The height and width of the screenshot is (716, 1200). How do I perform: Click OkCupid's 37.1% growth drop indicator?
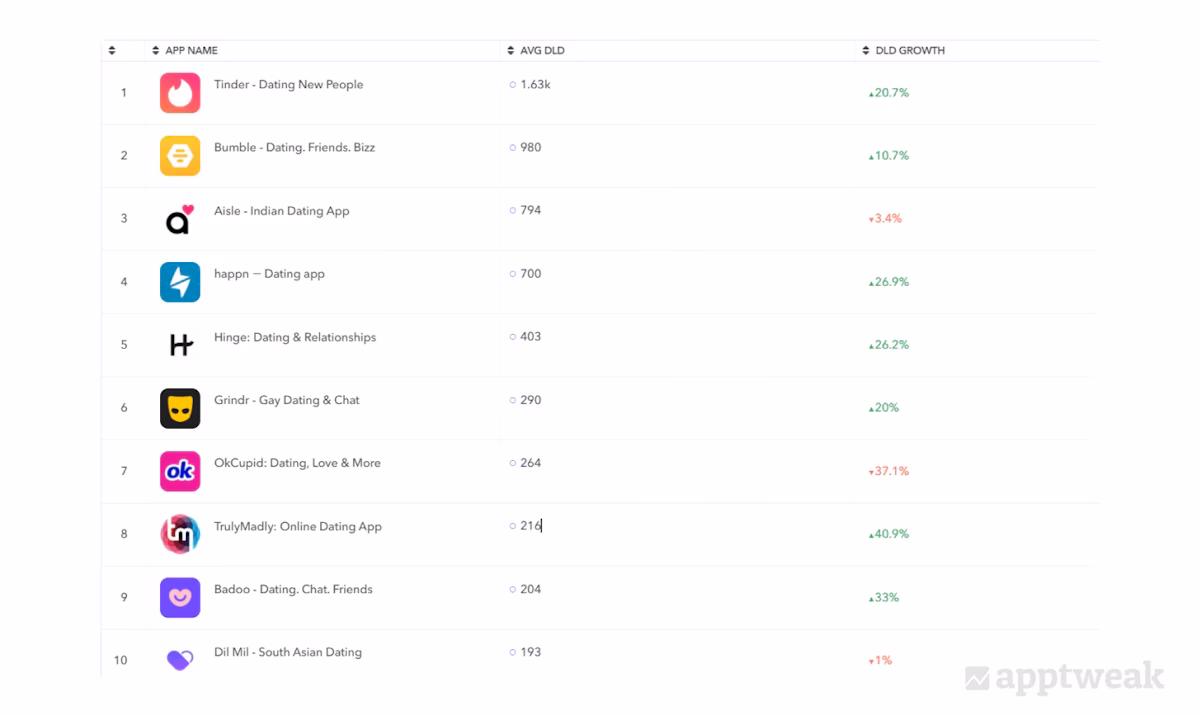point(889,471)
